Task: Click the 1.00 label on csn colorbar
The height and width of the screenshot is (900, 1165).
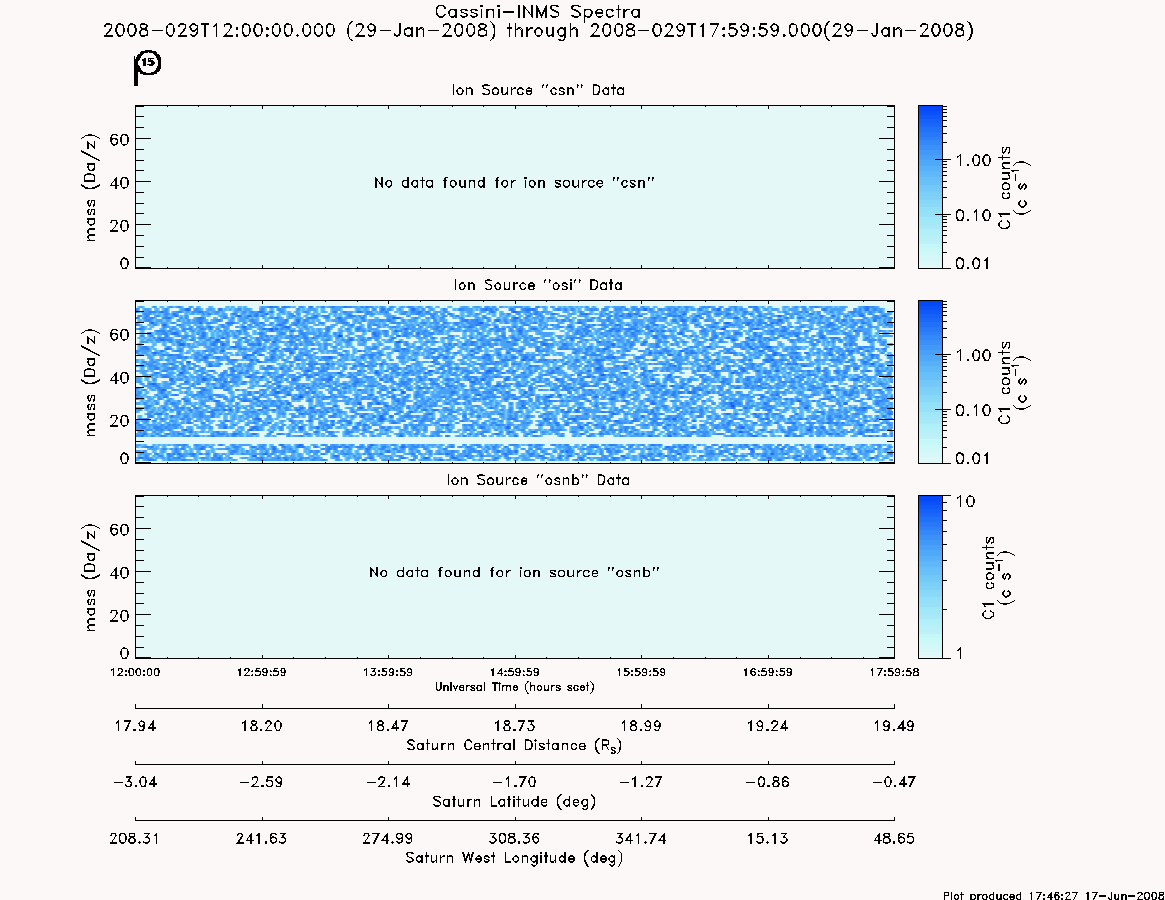Action: [973, 161]
